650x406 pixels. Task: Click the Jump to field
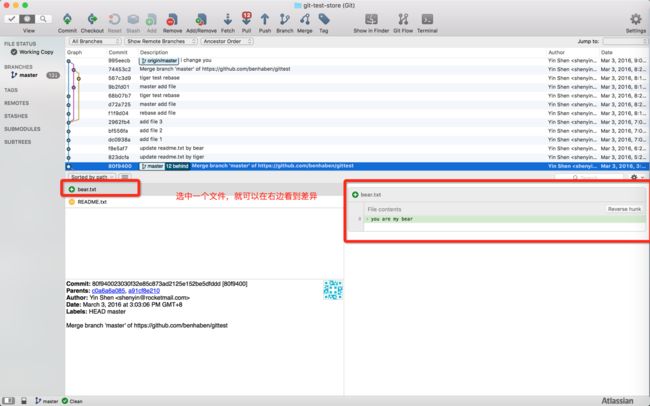pos(625,41)
